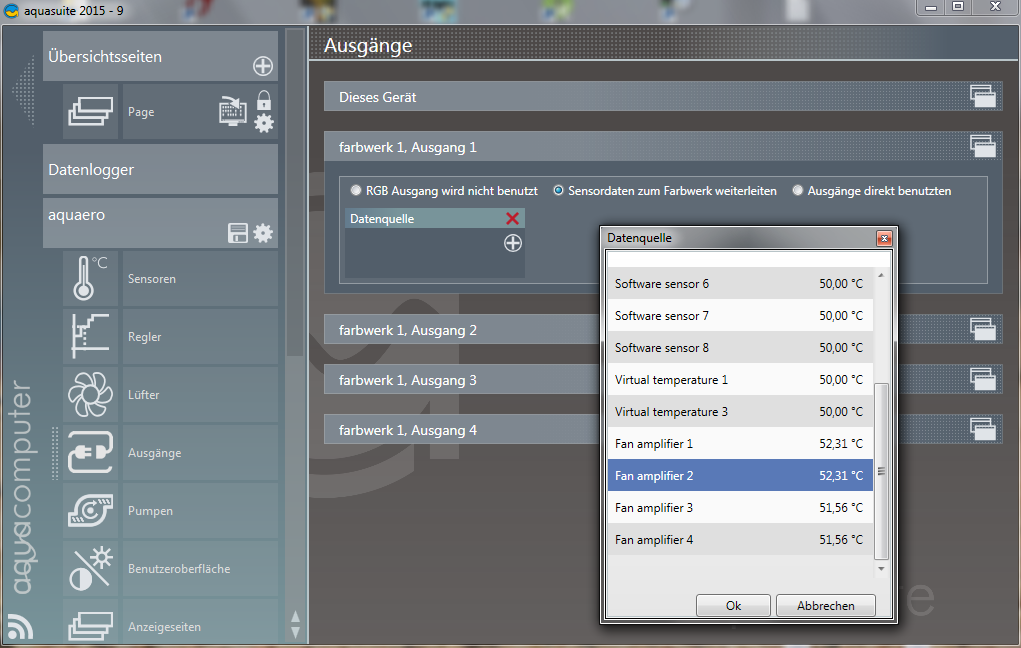Image resolution: width=1021 pixels, height=648 pixels.
Task: Select 'Sensordaten zum Farbwerk weiterleiten' option
Action: (559, 190)
